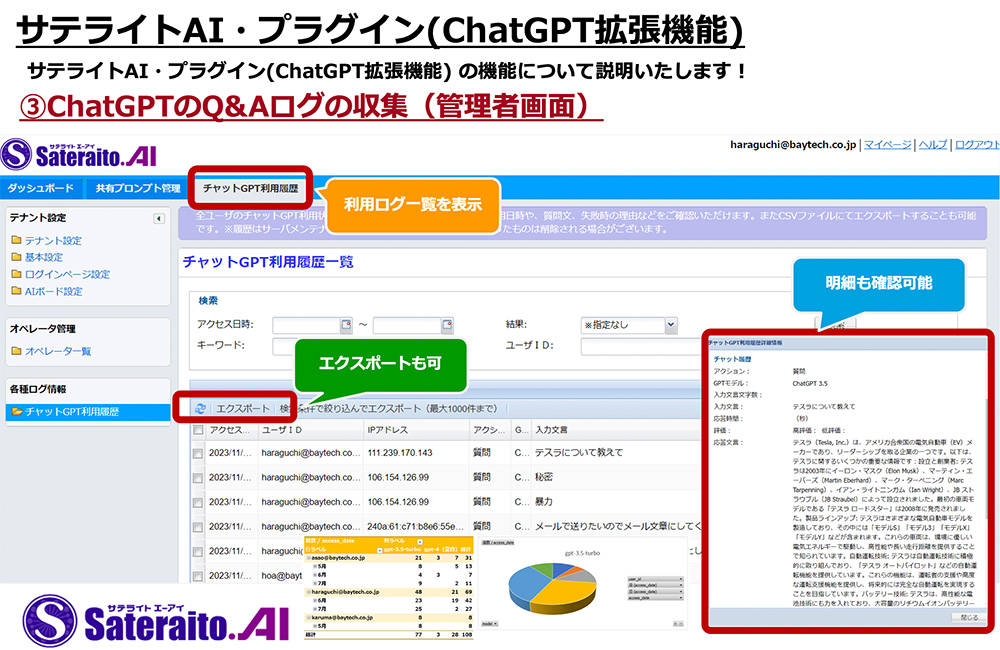
Task: Click the ログインページ設定 folder icon
Action: tap(16, 275)
